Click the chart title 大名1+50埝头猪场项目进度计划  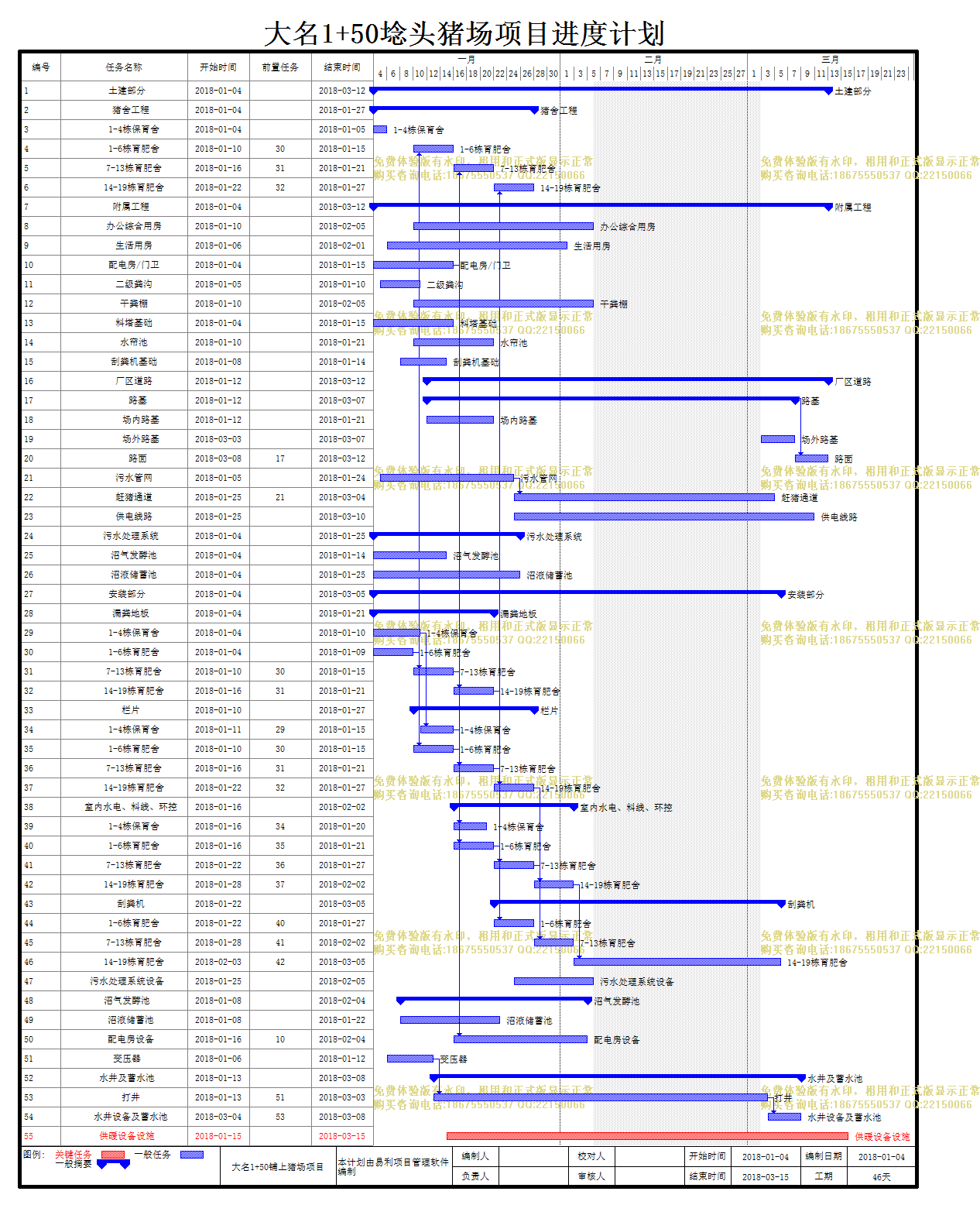point(464,33)
